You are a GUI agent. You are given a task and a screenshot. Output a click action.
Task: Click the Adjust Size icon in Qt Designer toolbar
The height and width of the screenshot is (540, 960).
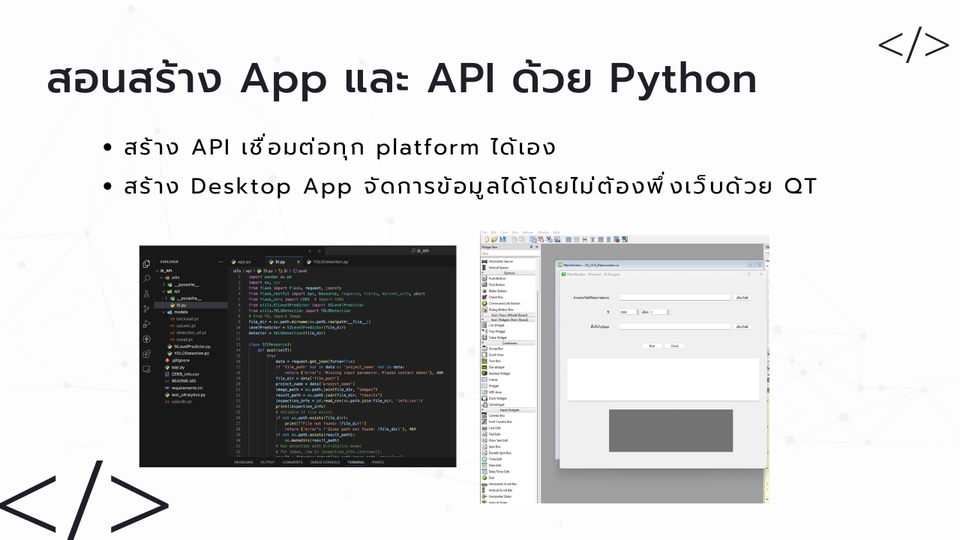click(x=624, y=239)
